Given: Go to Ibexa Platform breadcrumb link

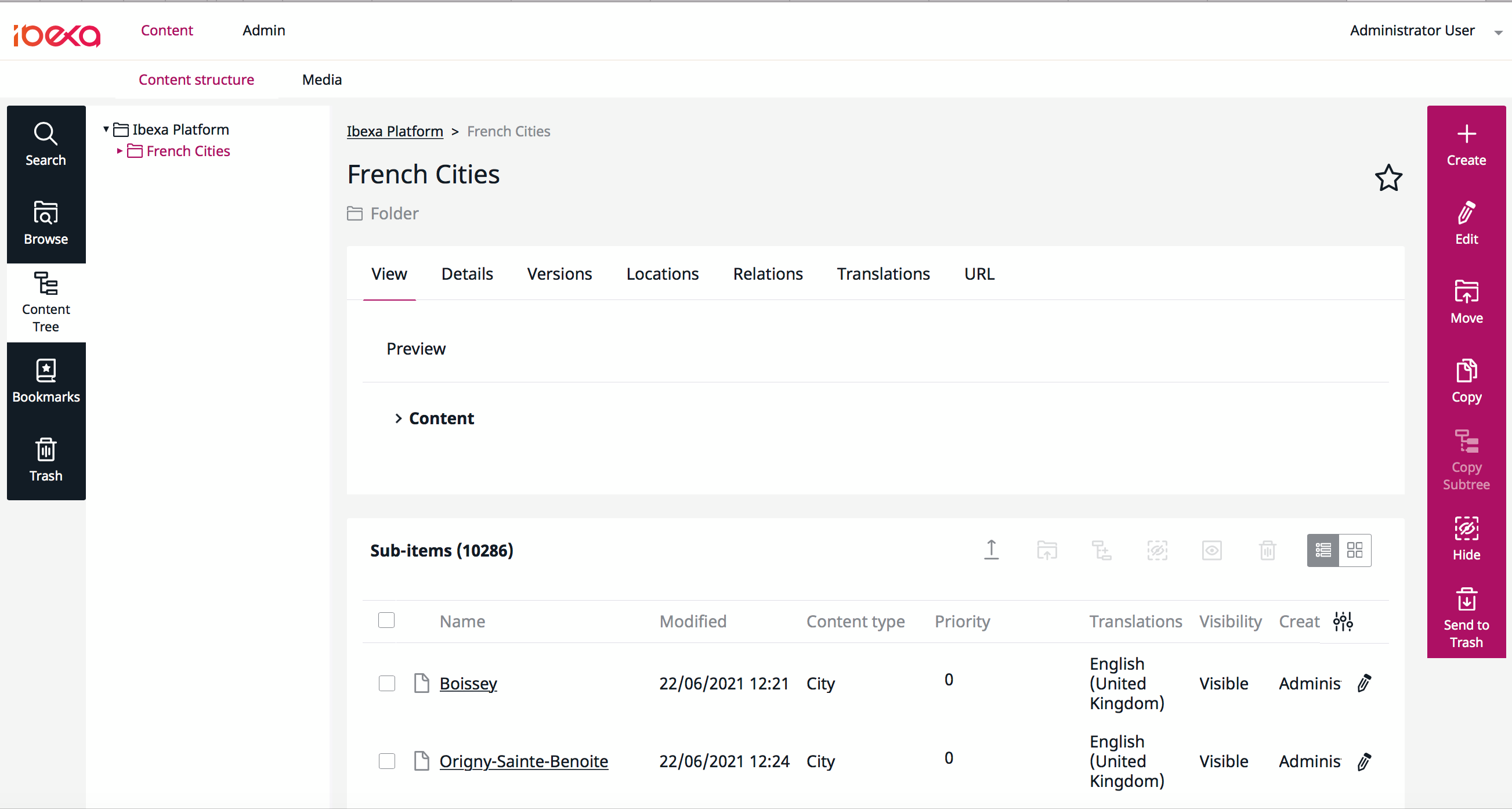Looking at the screenshot, I should 395,131.
